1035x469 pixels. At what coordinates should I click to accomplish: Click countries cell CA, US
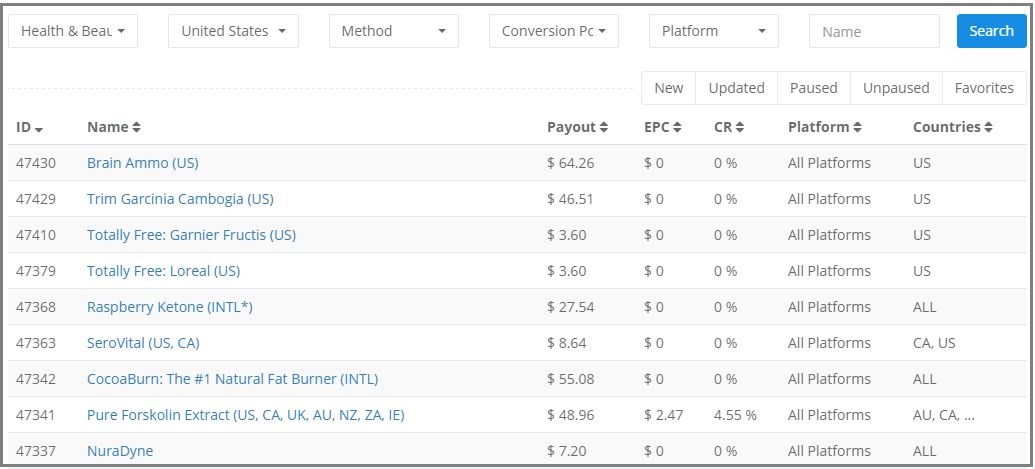(934, 343)
